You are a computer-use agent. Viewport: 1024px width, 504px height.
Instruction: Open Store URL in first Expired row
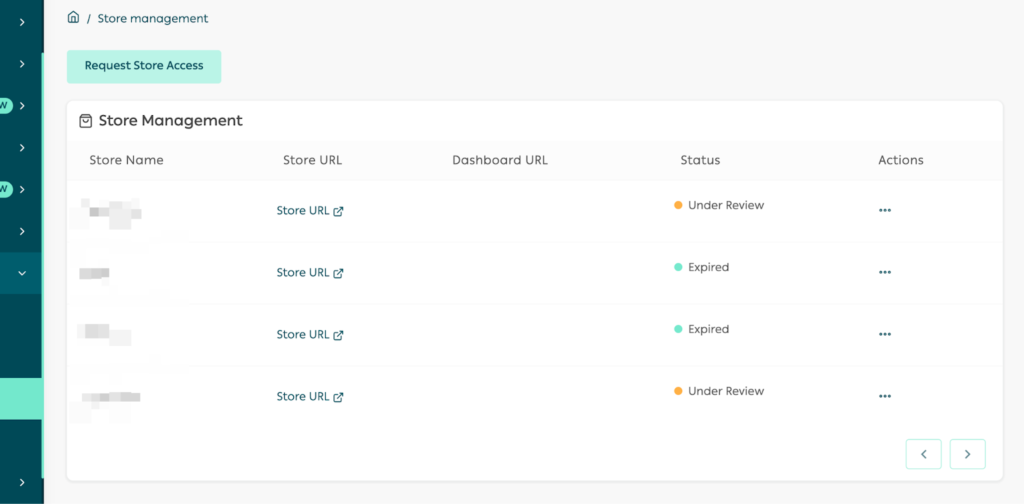[310, 273]
